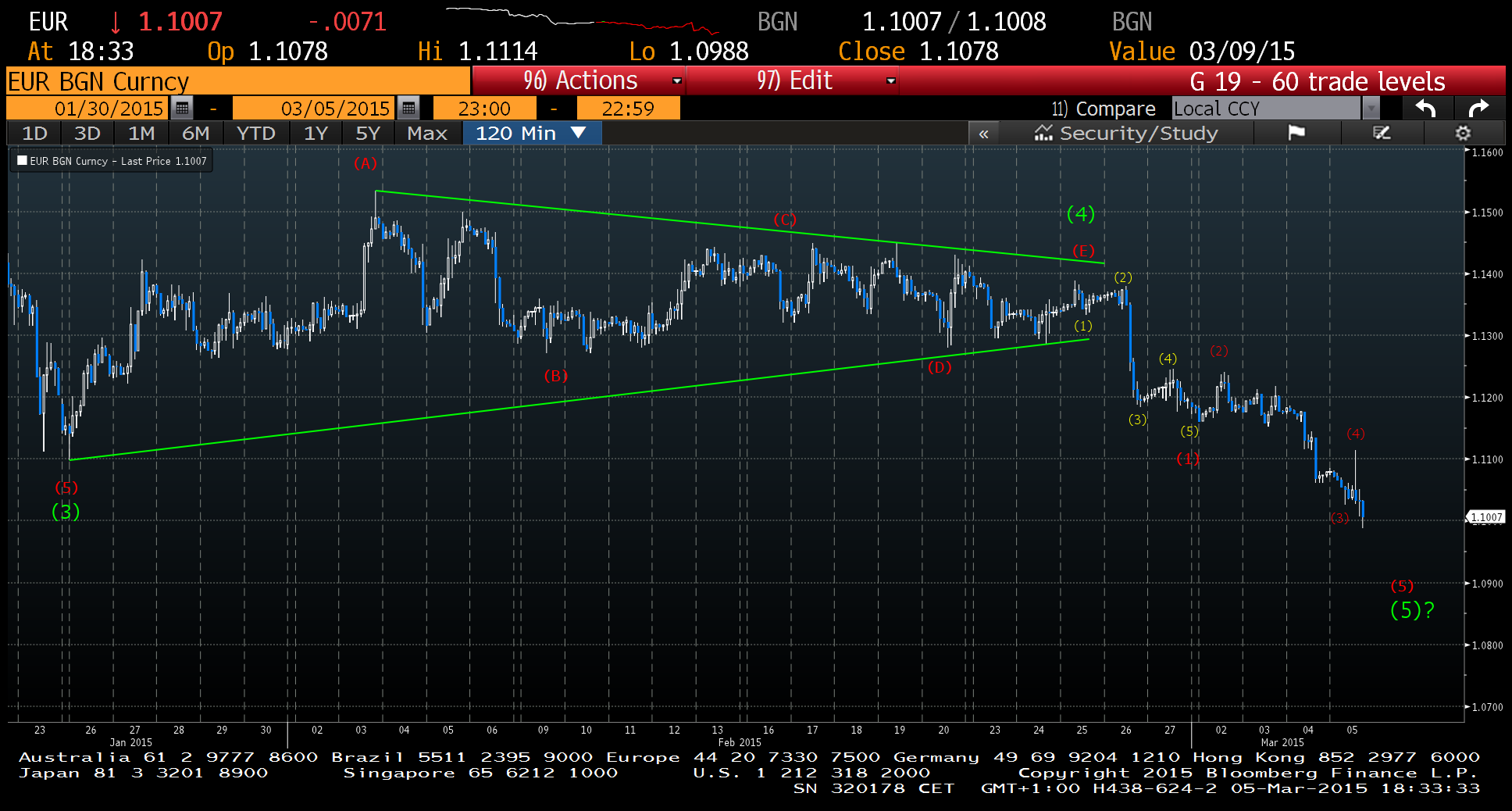1512x811 pixels.
Task: Open the annotate drawing tool icon
Action: click(x=1382, y=133)
